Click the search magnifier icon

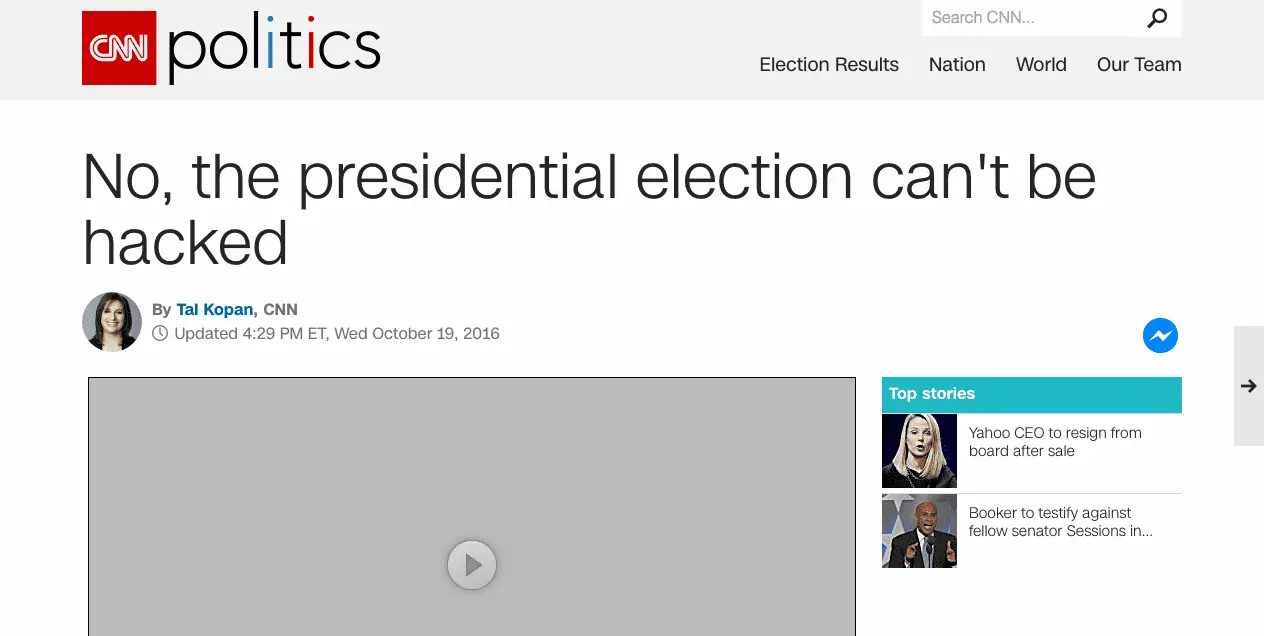tap(1157, 18)
